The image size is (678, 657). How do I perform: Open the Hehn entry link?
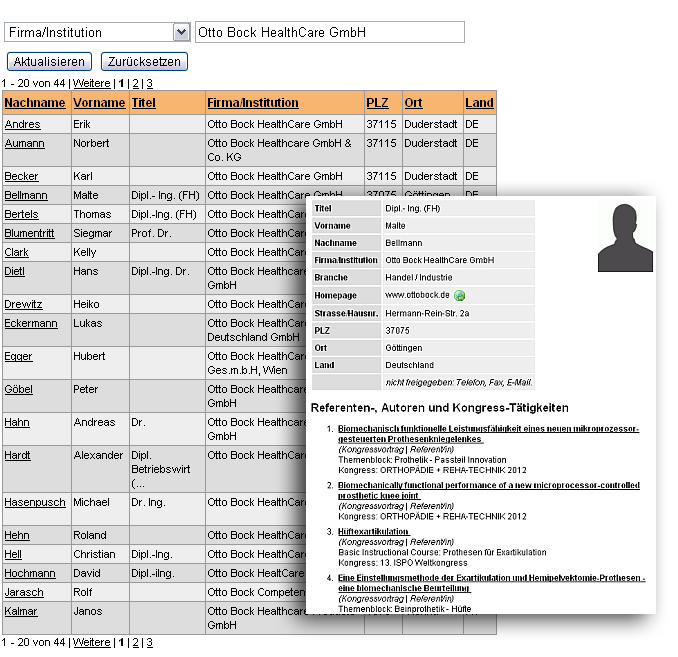click(17, 535)
